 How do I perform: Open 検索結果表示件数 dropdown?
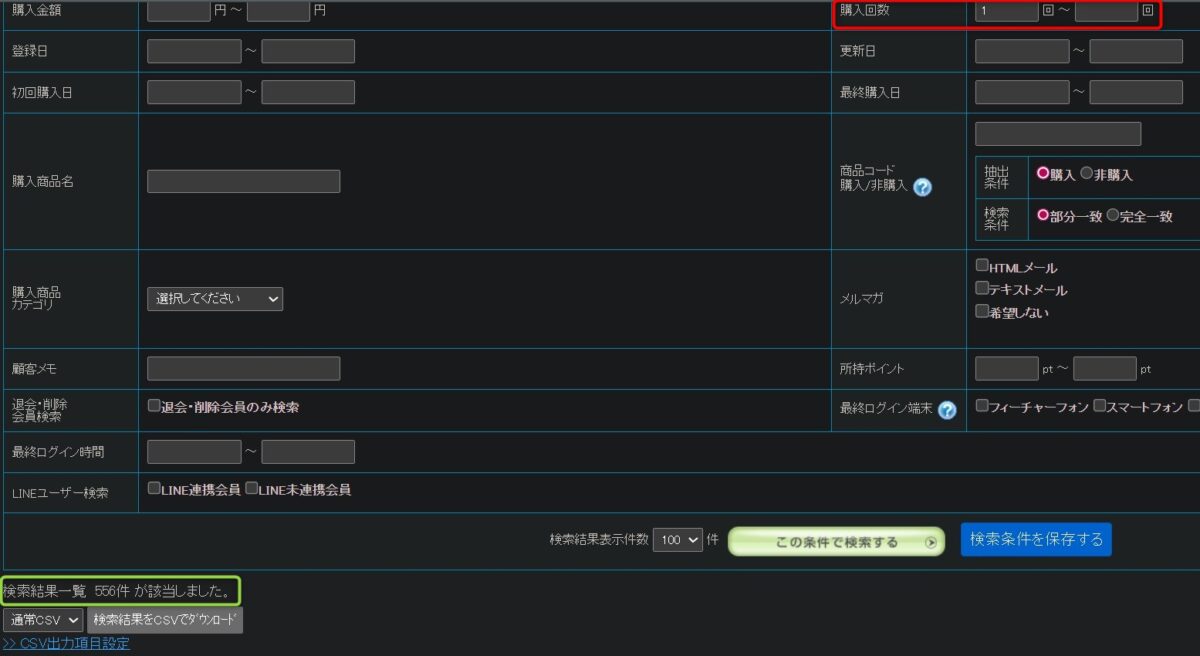click(678, 540)
